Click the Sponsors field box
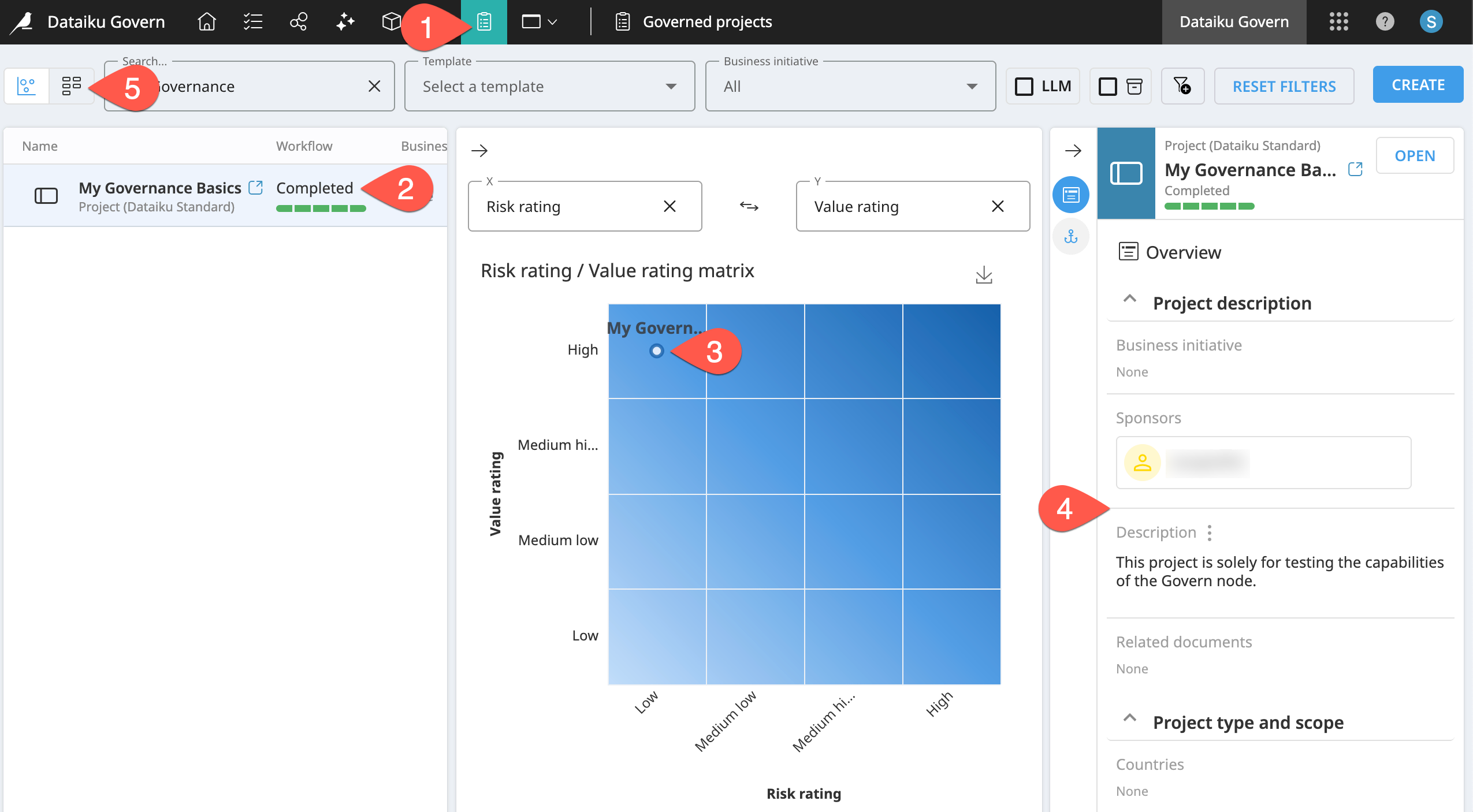 pyautogui.click(x=1263, y=463)
